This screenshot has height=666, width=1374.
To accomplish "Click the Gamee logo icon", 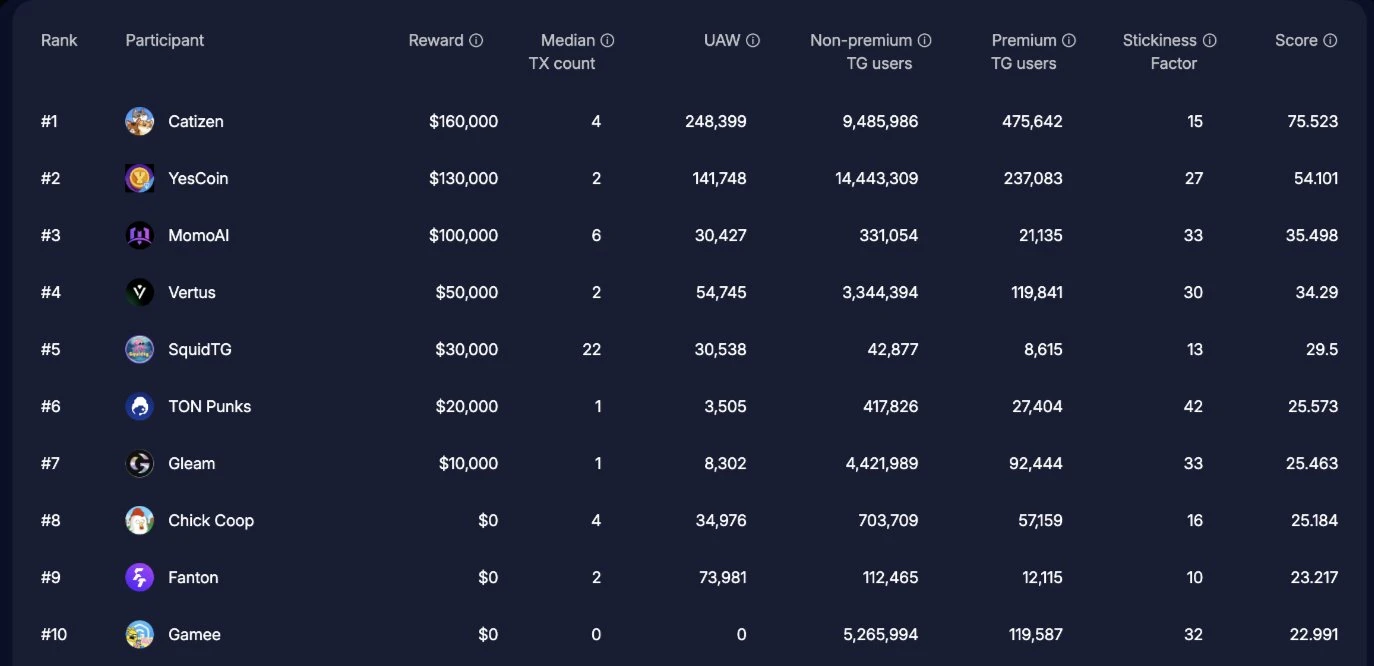I will tap(139, 634).
